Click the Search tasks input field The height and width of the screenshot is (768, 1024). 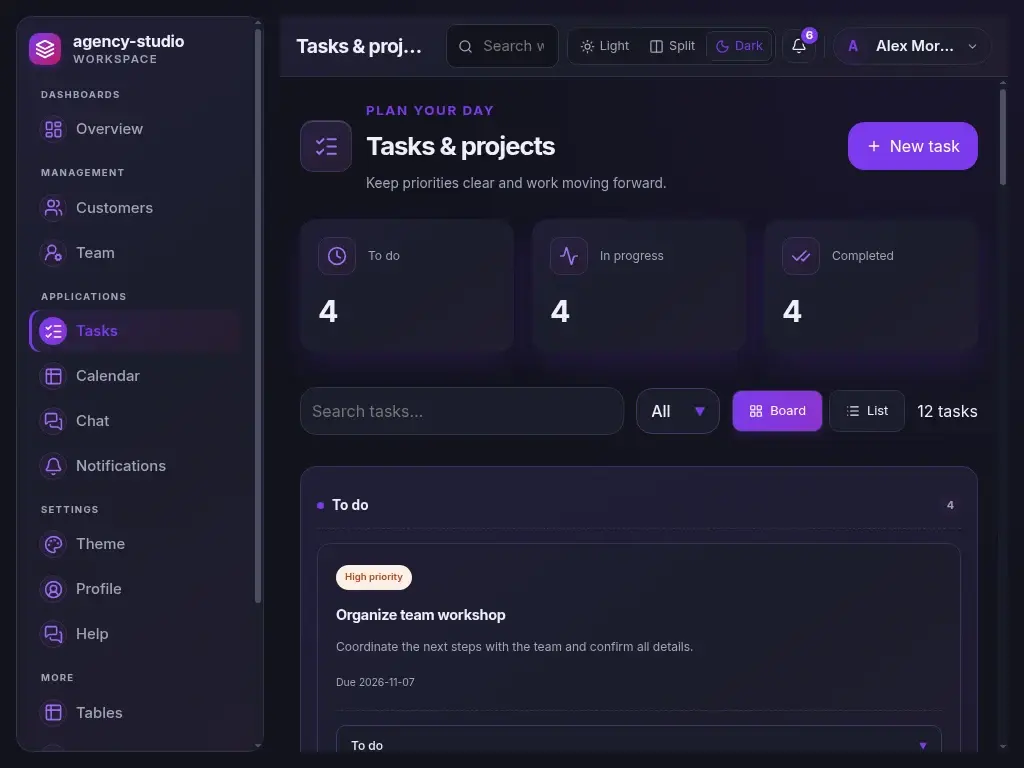click(462, 411)
